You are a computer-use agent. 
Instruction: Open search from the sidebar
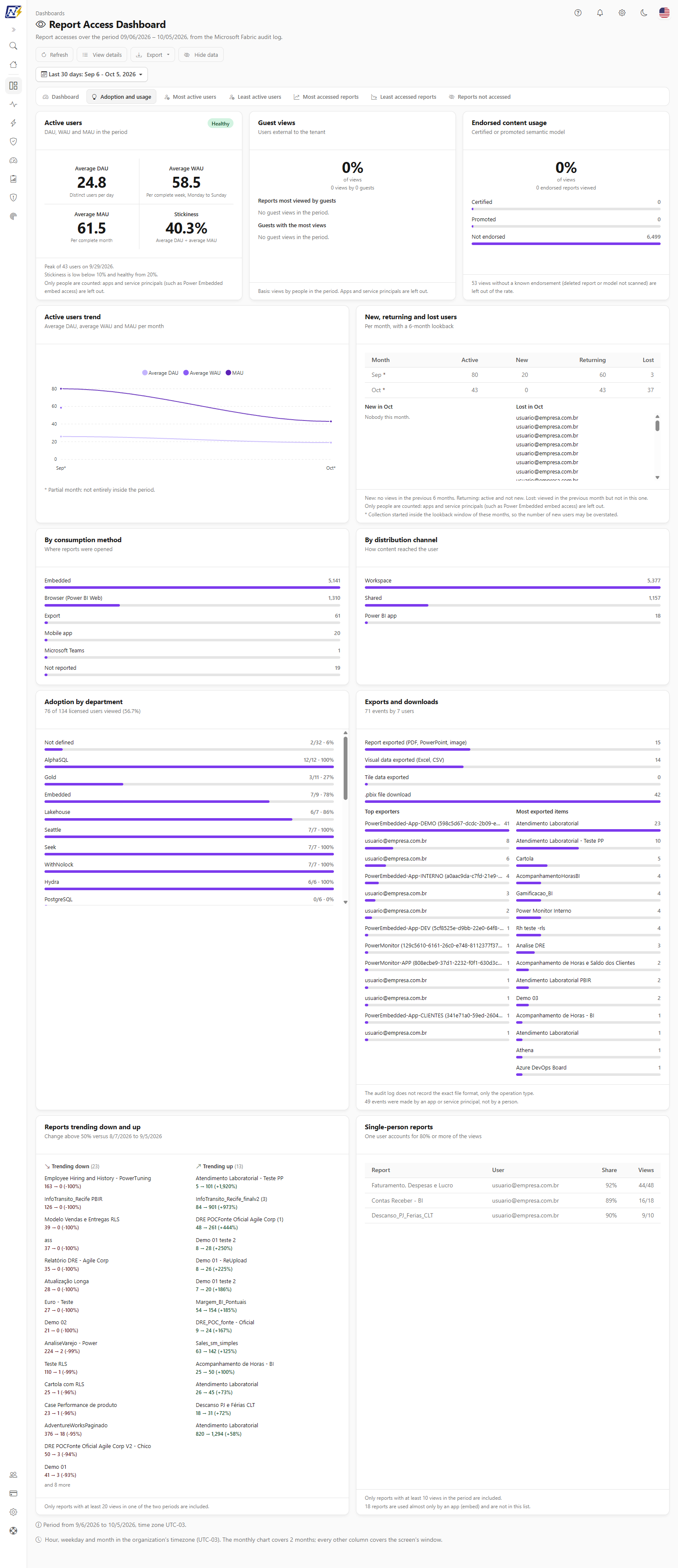pyautogui.click(x=14, y=46)
